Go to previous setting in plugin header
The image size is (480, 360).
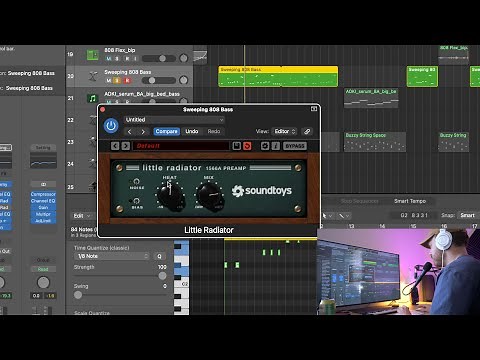point(130,131)
